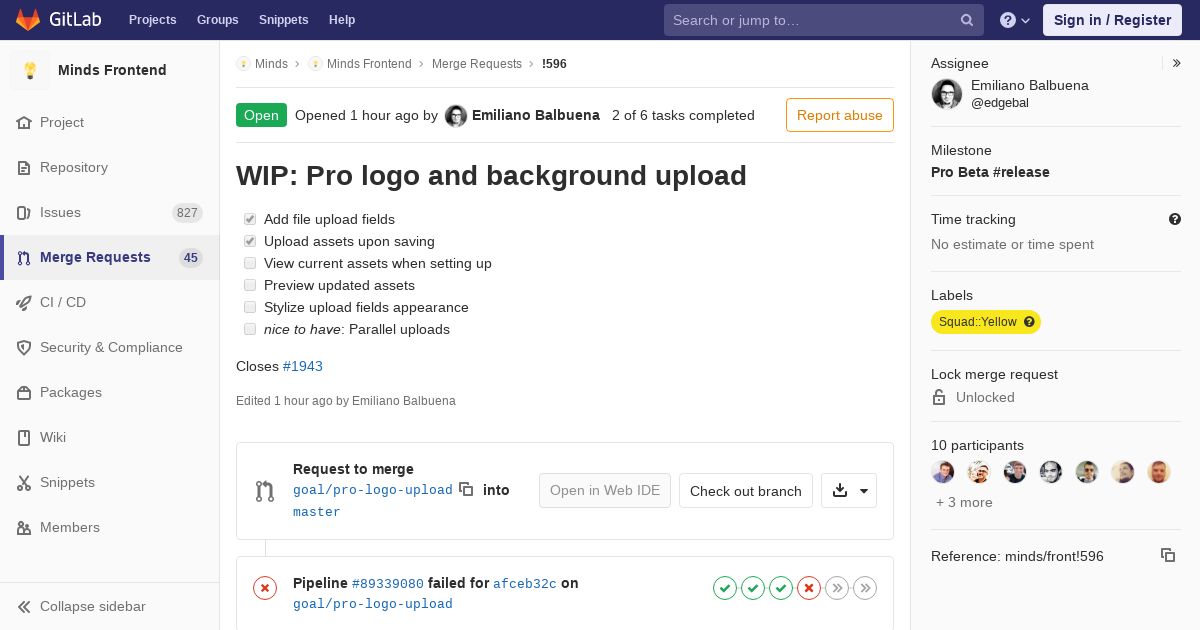Toggle the 'Preview updated assets' checkbox
Viewport: 1200px width, 630px height.
(x=250, y=285)
